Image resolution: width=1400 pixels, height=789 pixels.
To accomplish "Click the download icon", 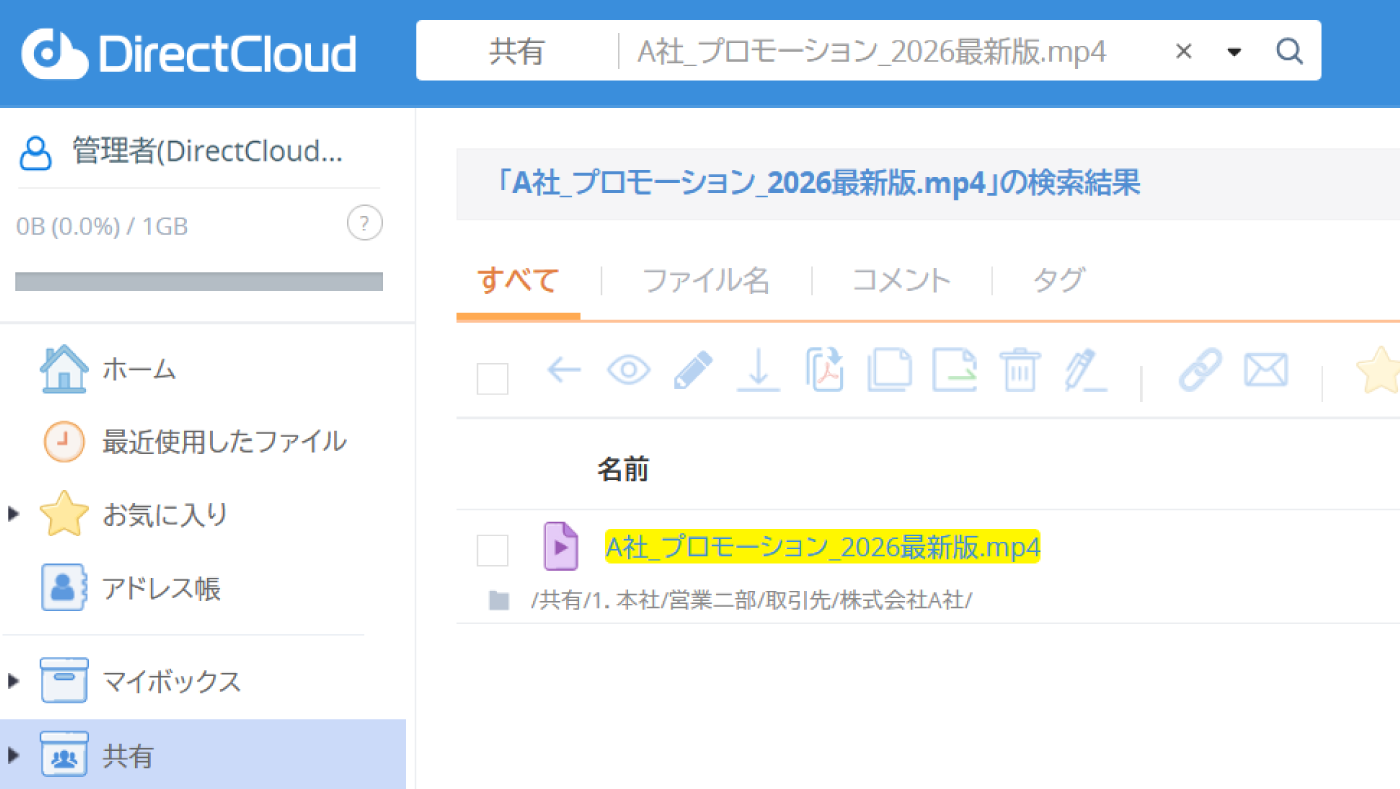I will coord(758,370).
